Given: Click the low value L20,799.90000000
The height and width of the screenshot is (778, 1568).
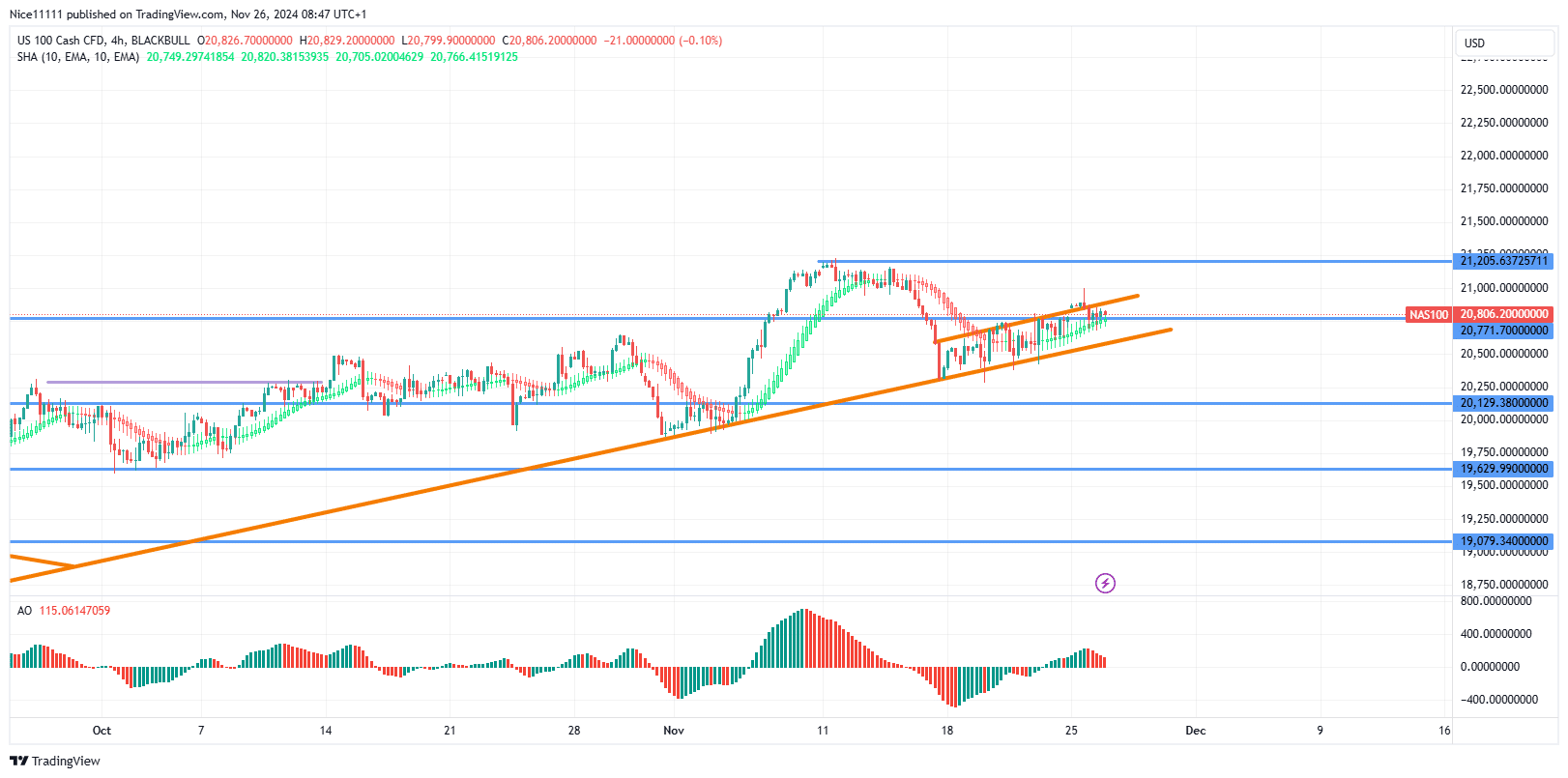Looking at the screenshot, I should point(448,41).
